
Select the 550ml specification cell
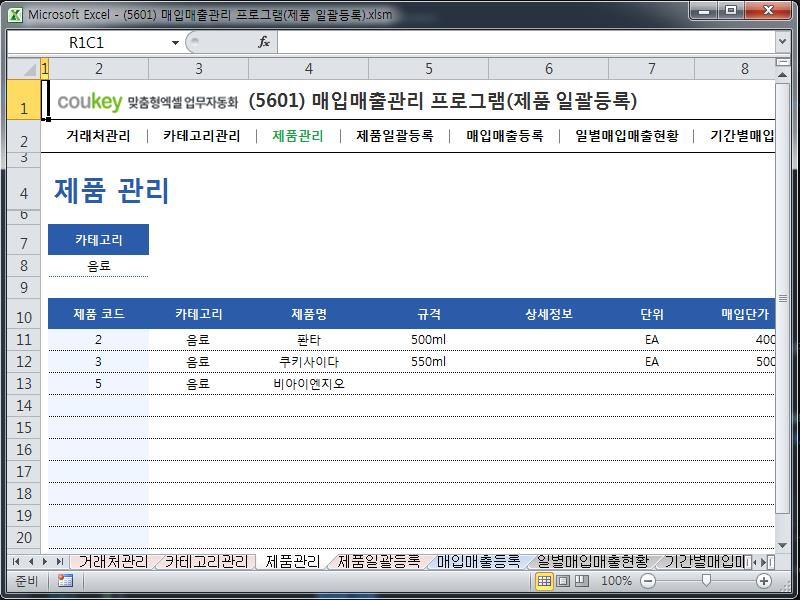(429, 362)
